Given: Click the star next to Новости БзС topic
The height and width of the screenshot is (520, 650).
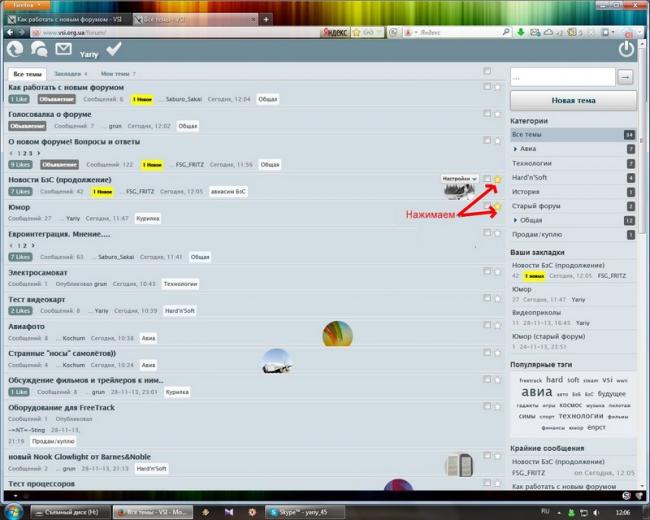Looking at the screenshot, I should click(497, 179).
